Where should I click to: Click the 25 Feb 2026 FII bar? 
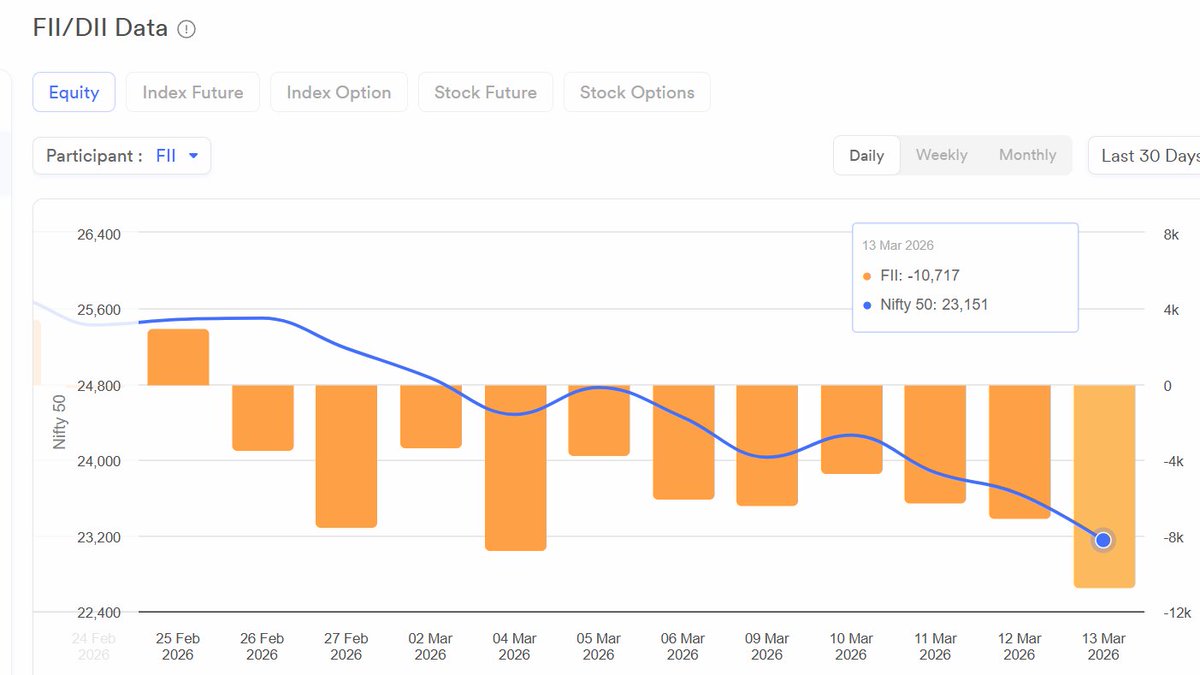pos(178,357)
